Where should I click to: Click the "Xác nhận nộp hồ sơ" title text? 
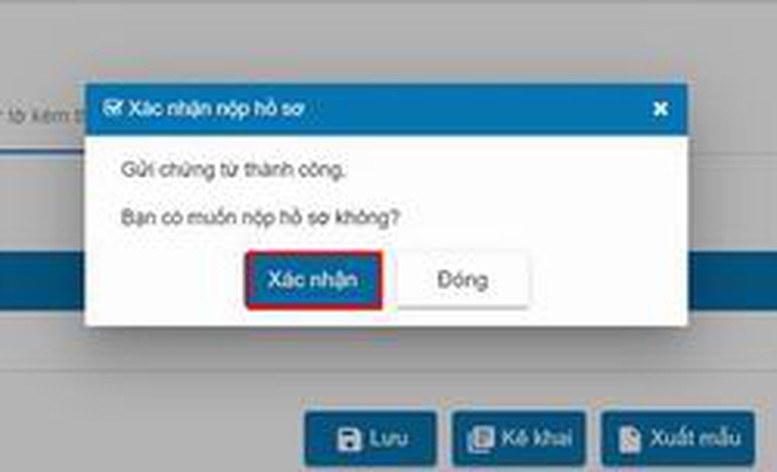pos(216,108)
